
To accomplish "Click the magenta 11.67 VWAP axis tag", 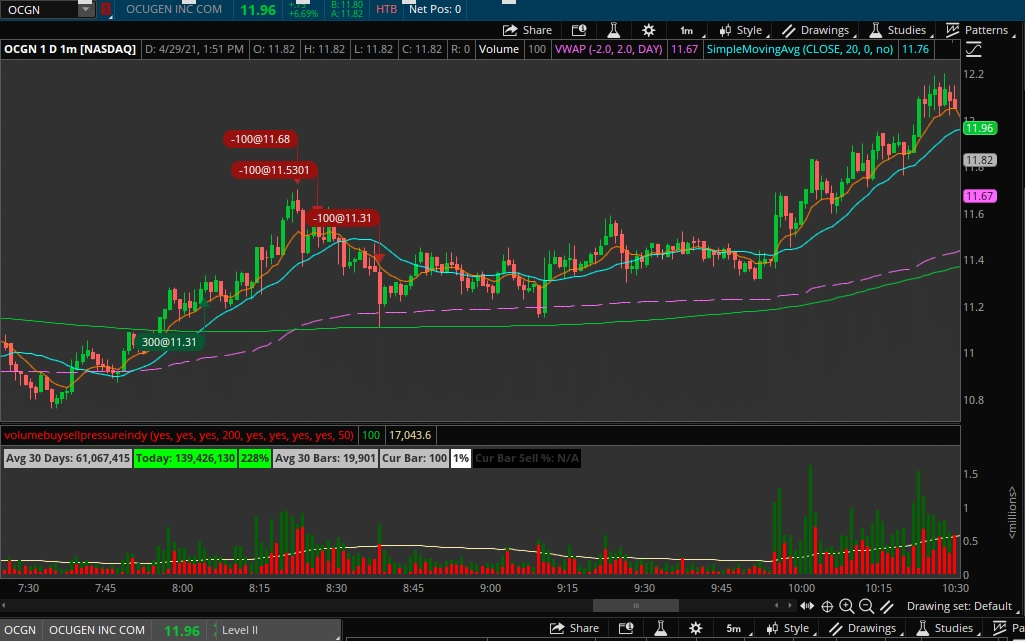I will click(x=979, y=196).
